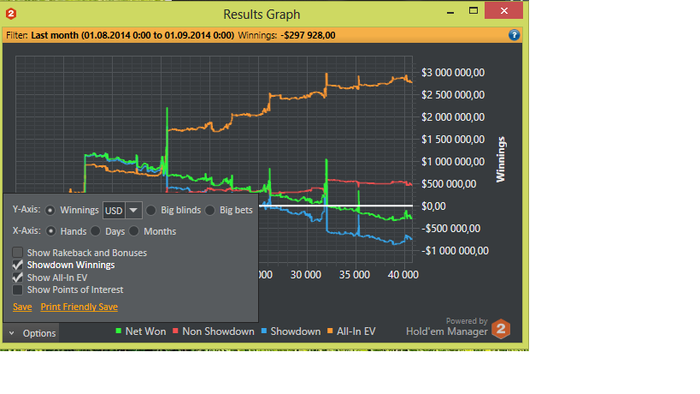The image size is (700, 394).
Task: Select the Winnings Y-Axis radio button
Action: 50,210
